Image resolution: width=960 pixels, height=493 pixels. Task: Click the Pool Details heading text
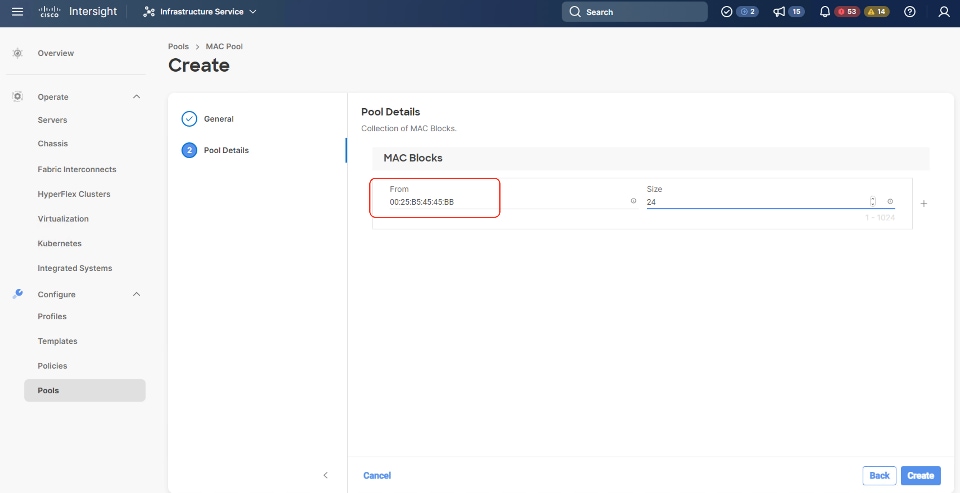point(391,112)
